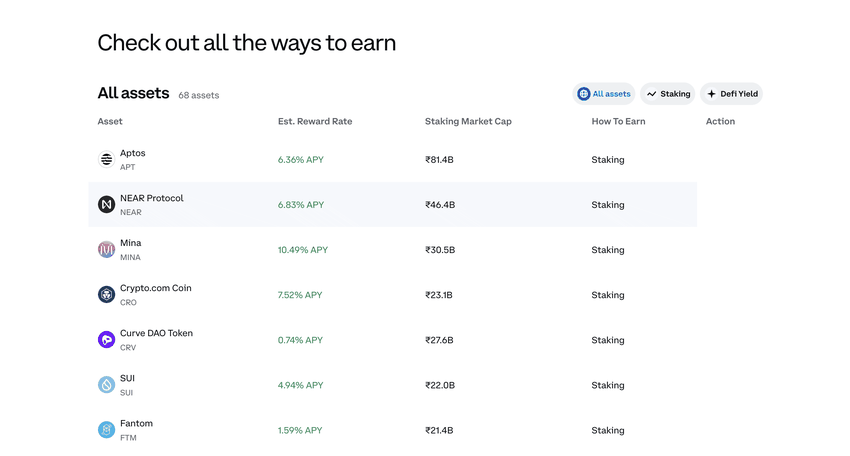
Task: Click the Fantom asset name
Action: coord(136,423)
